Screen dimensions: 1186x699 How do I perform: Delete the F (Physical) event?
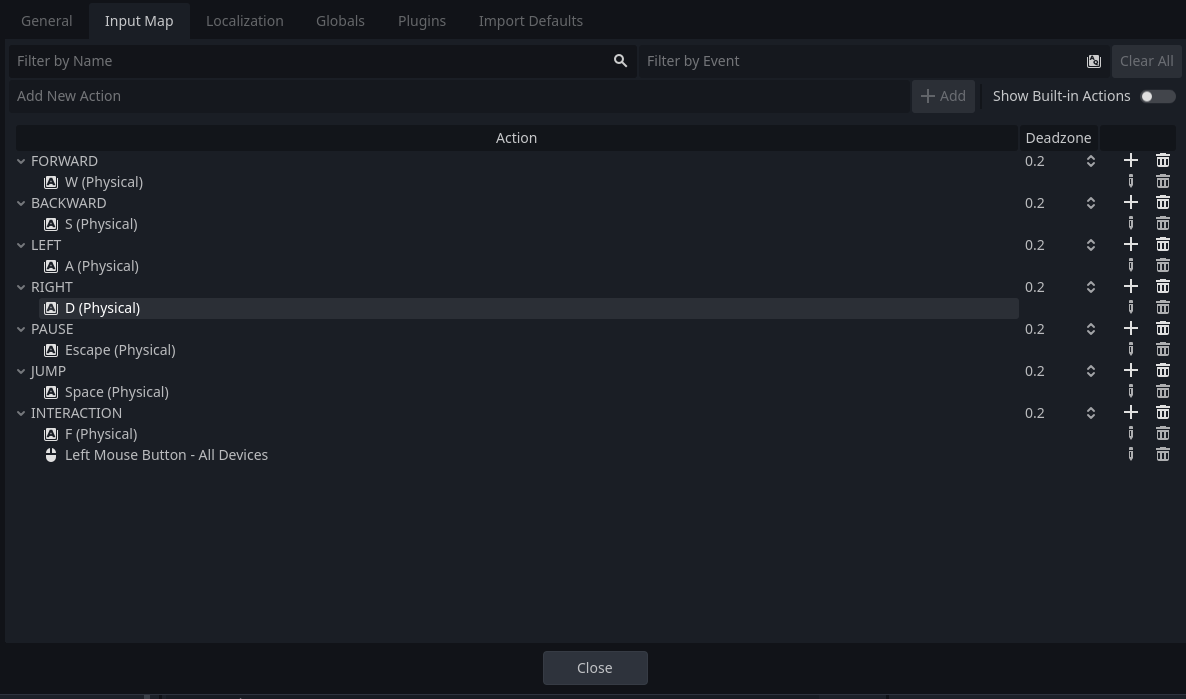[x=1162, y=434]
